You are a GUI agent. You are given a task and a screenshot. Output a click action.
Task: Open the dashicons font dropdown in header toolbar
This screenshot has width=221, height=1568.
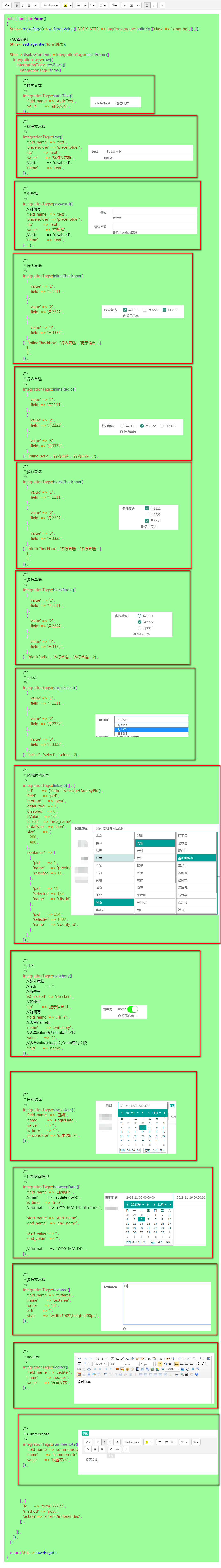point(50,6)
